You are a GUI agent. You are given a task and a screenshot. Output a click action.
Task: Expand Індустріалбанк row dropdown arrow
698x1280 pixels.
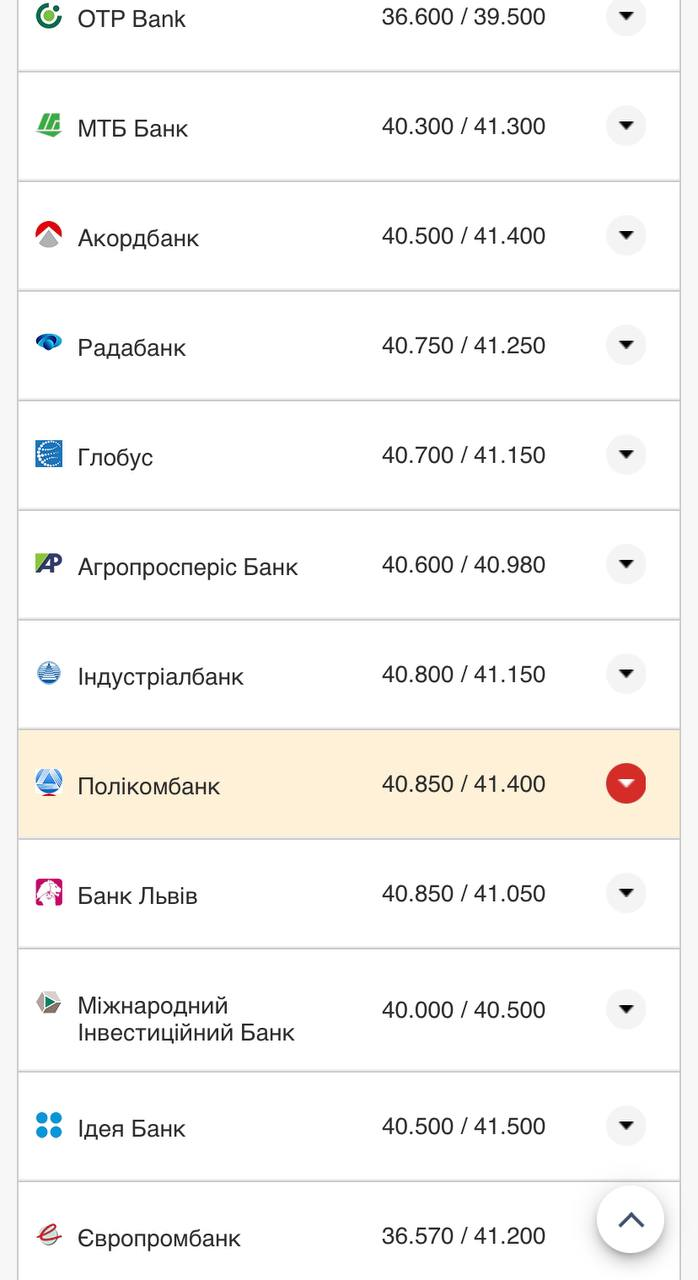pyautogui.click(x=626, y=674)
